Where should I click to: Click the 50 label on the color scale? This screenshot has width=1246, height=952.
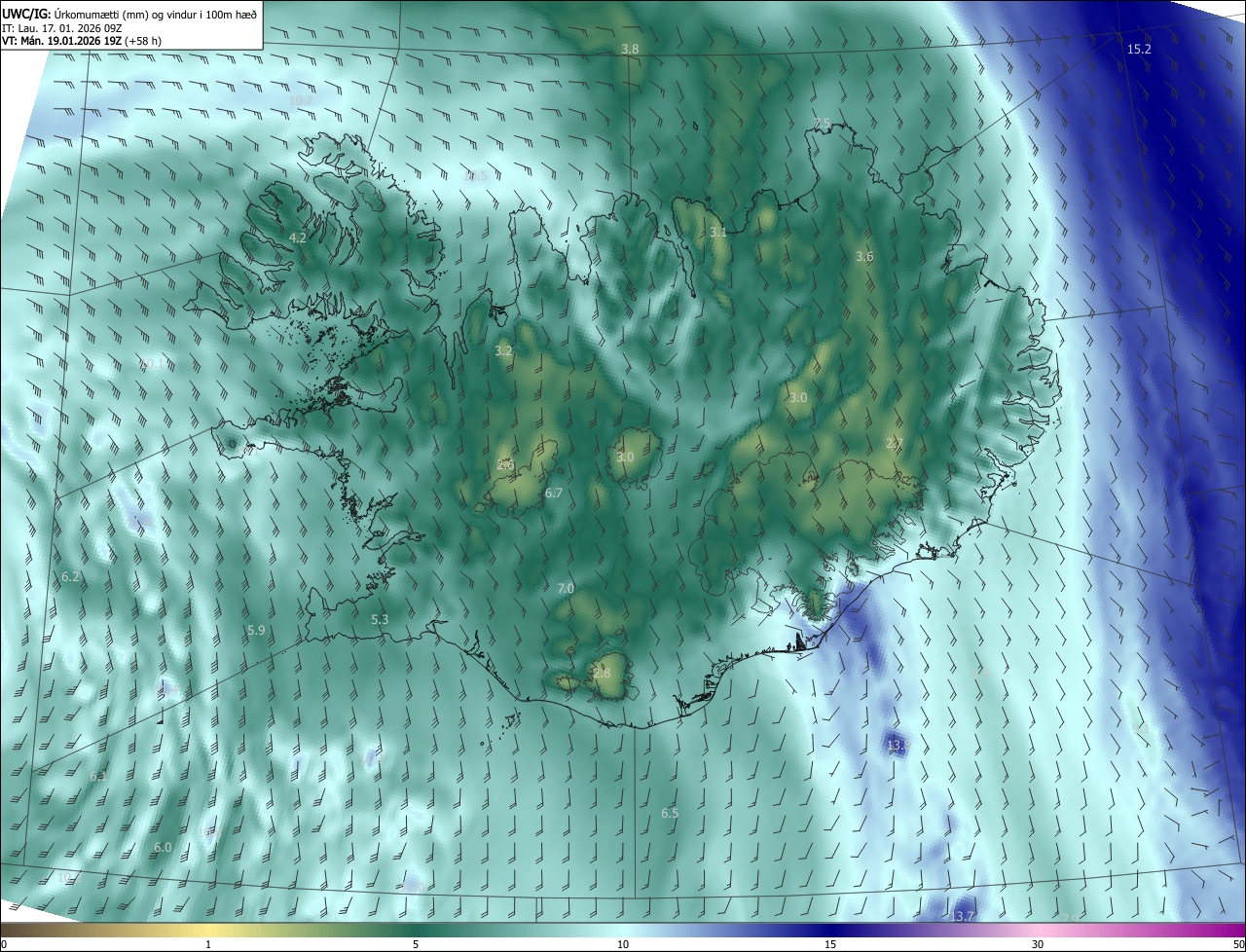point(1238,944)
